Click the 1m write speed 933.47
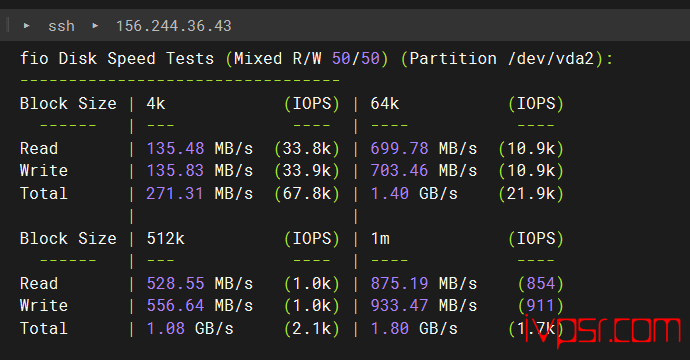This screenshot has width=690, height=360. coord(399,306)
